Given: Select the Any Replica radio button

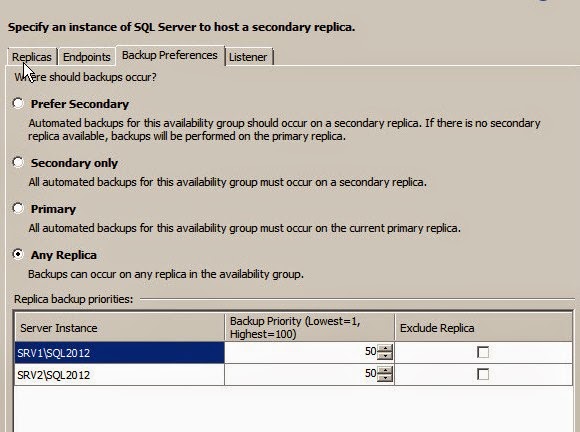Looking at the screenshot, I should click(x=18, y=254).
